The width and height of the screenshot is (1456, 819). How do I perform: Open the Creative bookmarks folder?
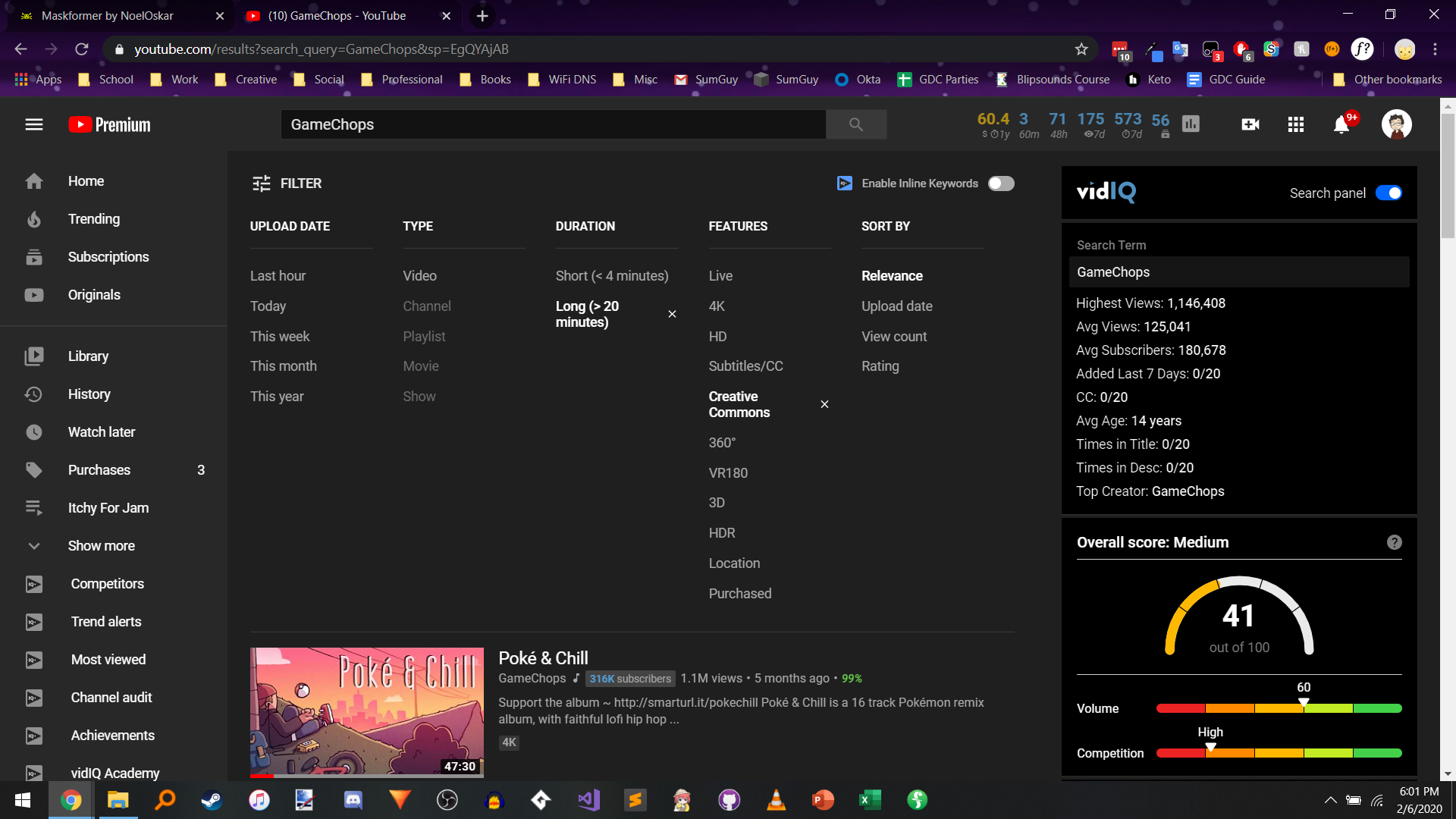tap(246, 80)
